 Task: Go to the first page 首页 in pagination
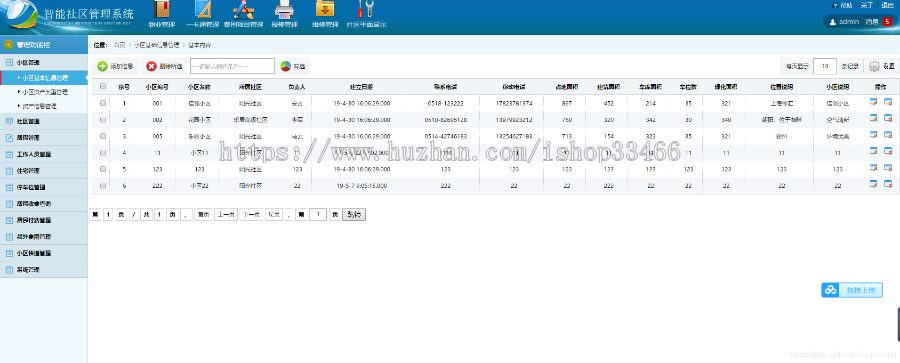coord(203,214)
